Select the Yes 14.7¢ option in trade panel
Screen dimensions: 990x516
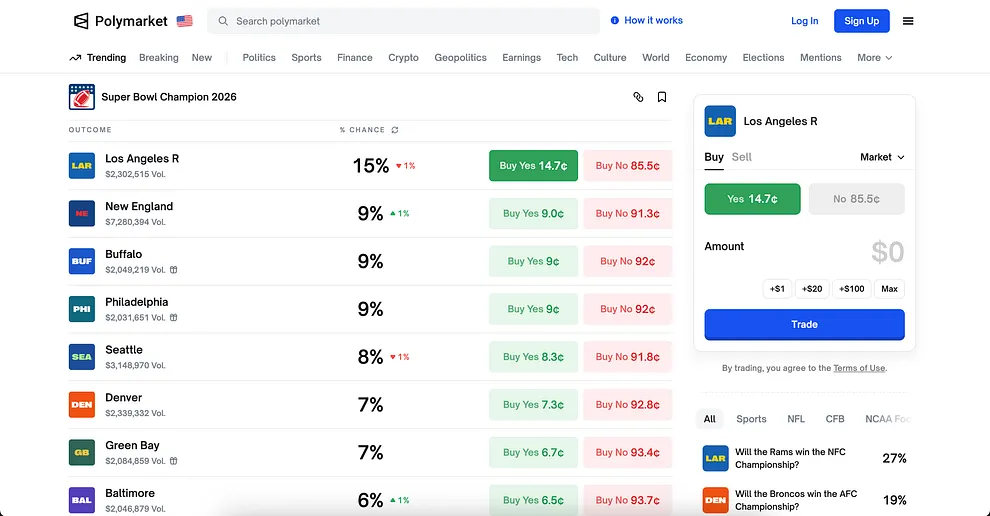pos(752,199)
